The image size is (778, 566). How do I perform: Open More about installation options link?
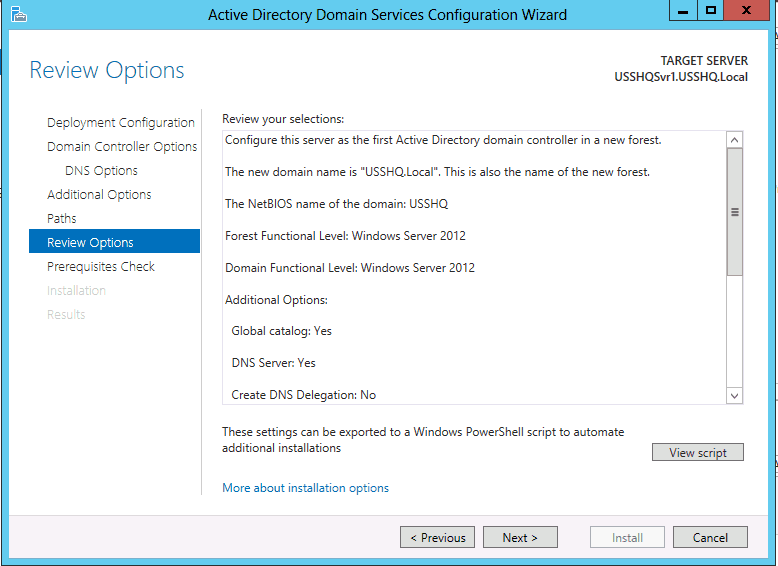coord(305,488)
